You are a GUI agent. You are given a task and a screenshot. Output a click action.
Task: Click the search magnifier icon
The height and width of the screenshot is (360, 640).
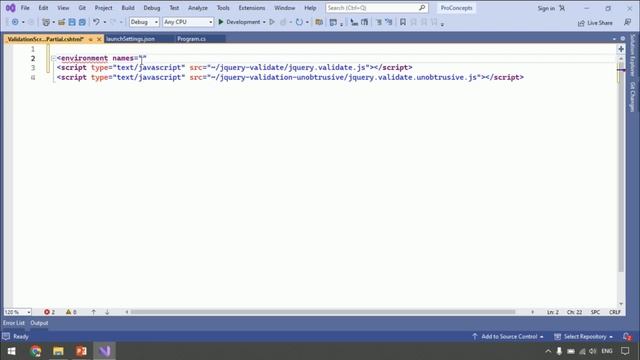coord(422,8)
